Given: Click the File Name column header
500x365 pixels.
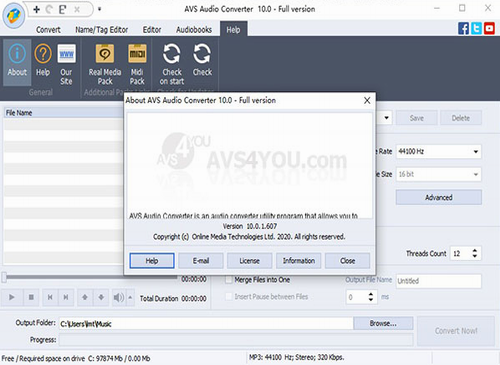Looking at the screenshot, I should click(63, 113).
